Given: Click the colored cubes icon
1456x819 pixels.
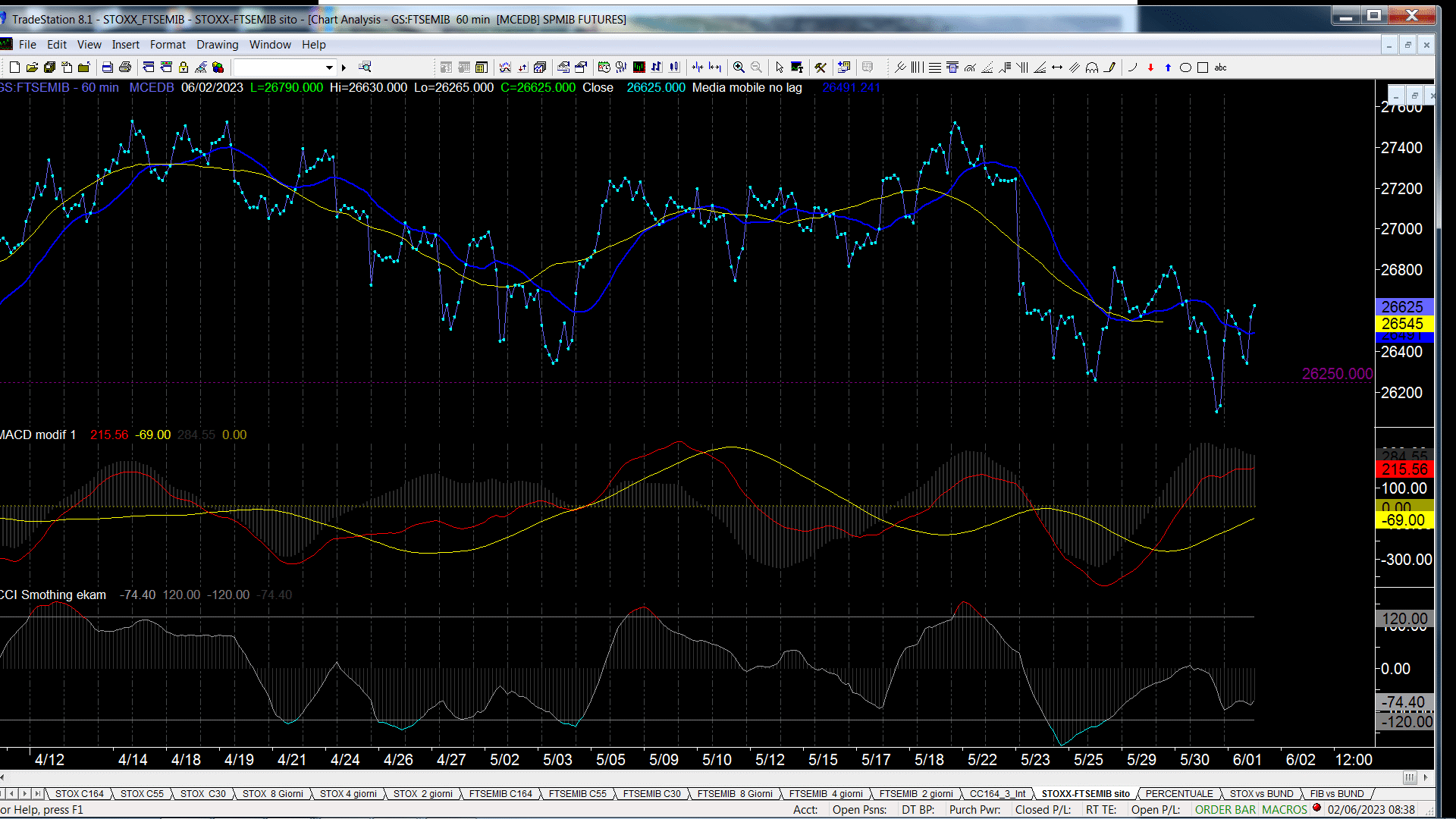Looking at the screenshot, I should tap(218, 67).
